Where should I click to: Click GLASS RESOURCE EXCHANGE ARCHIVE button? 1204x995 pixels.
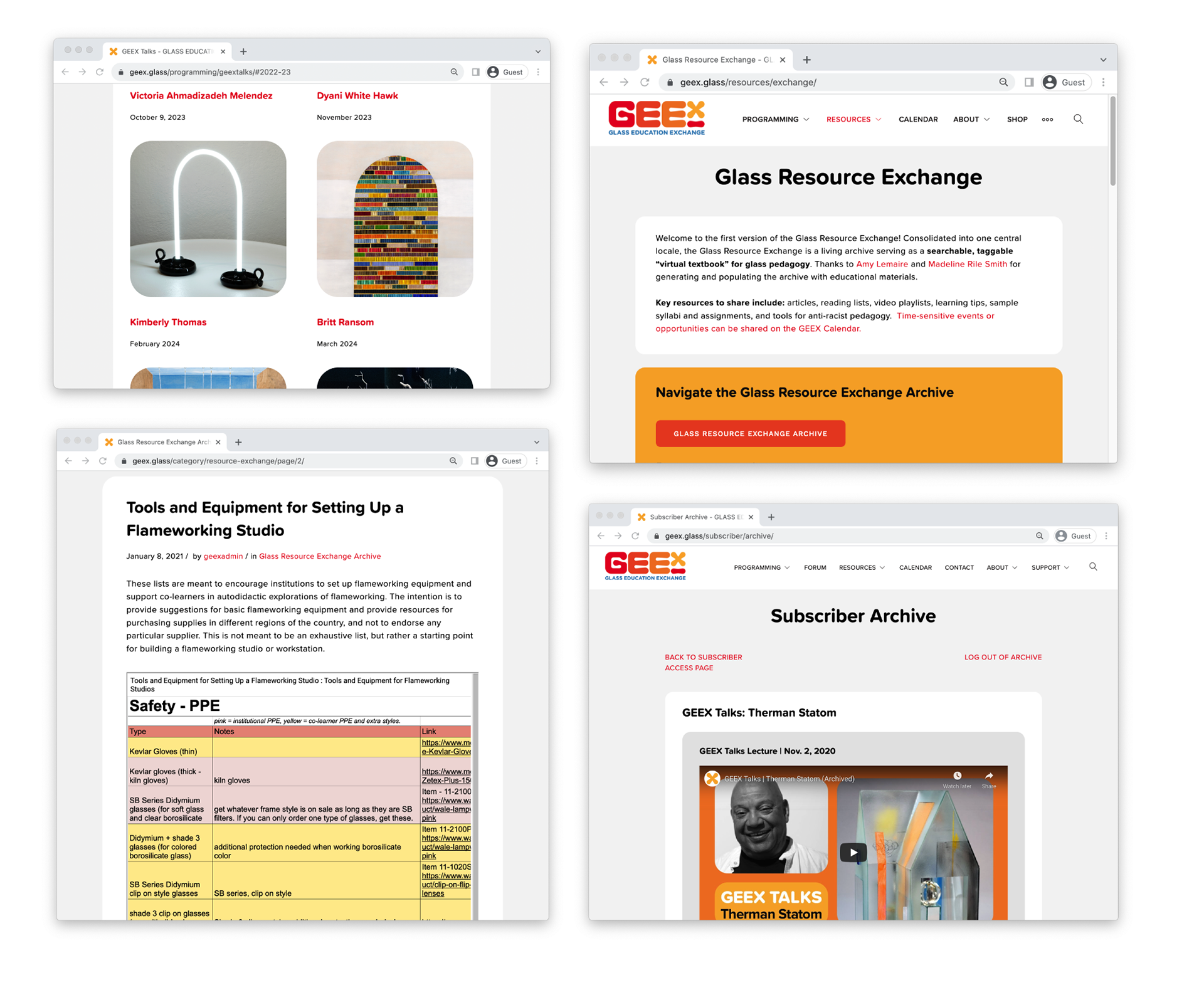(750, 433)
